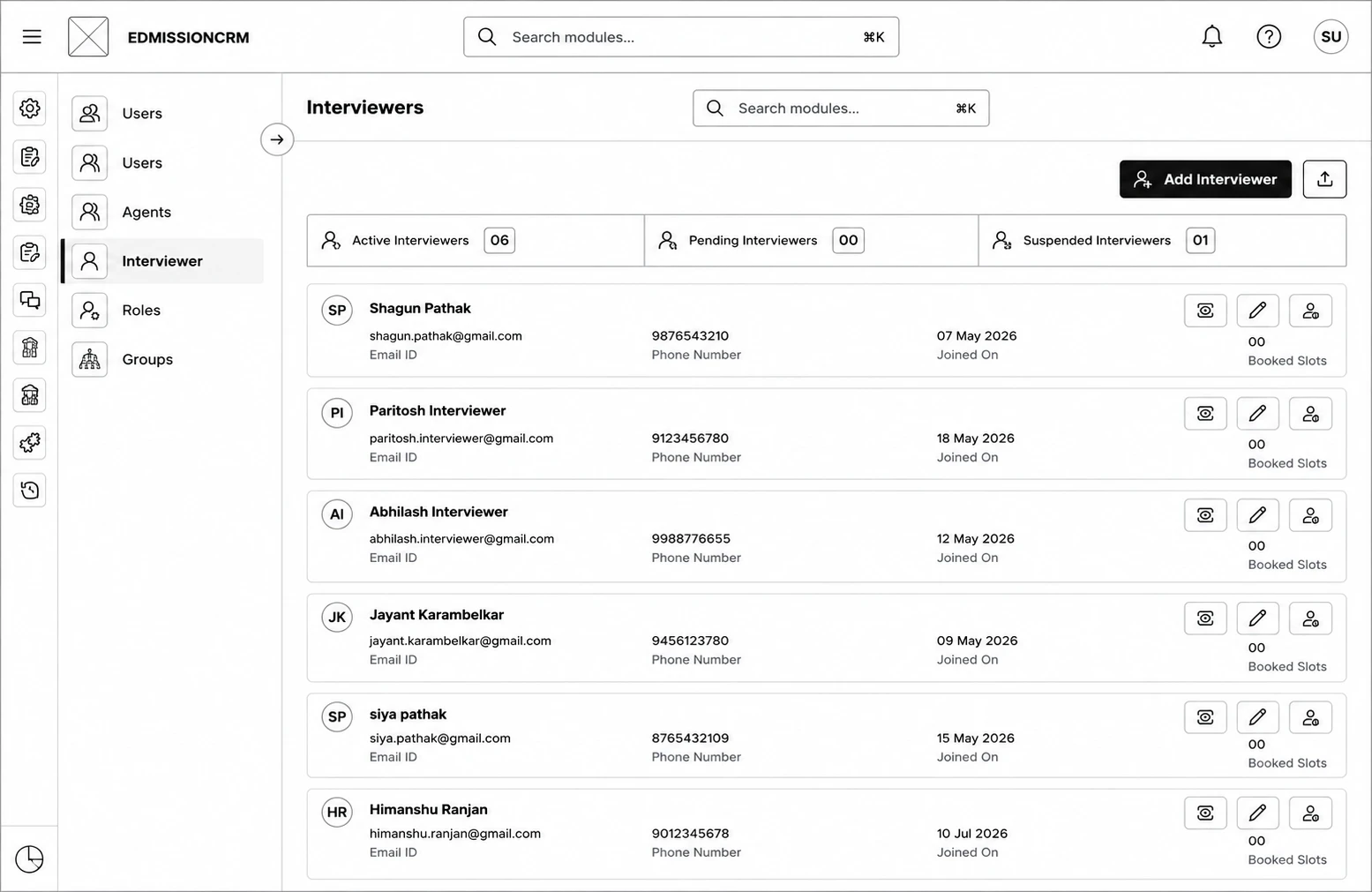The height and width of the screenshot is (892, 1372).
Task: Click the email shagun.pathak@gmail.com
Action: tap(446, 336)
